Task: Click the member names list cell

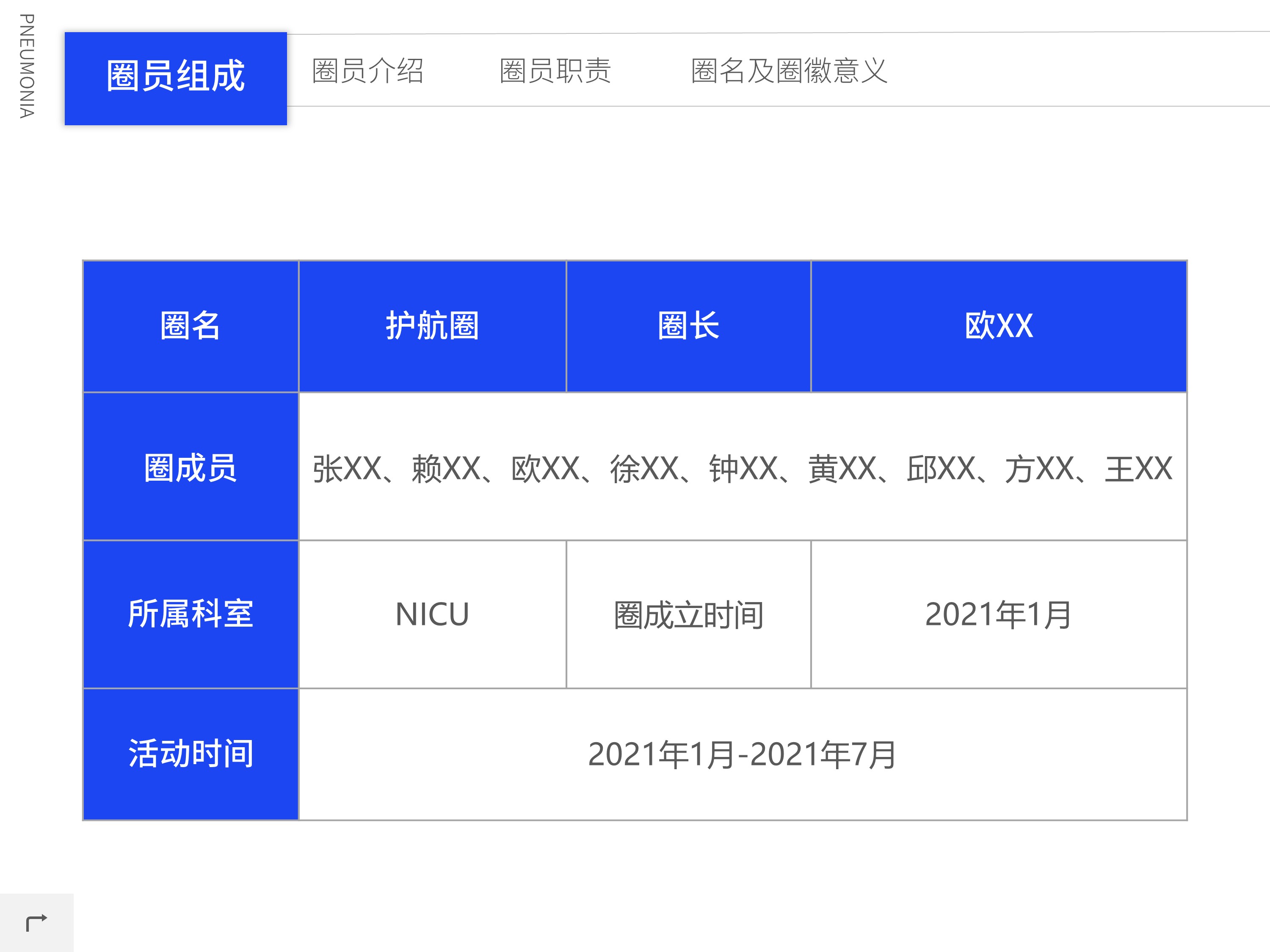Action: [x=743, y=467]
